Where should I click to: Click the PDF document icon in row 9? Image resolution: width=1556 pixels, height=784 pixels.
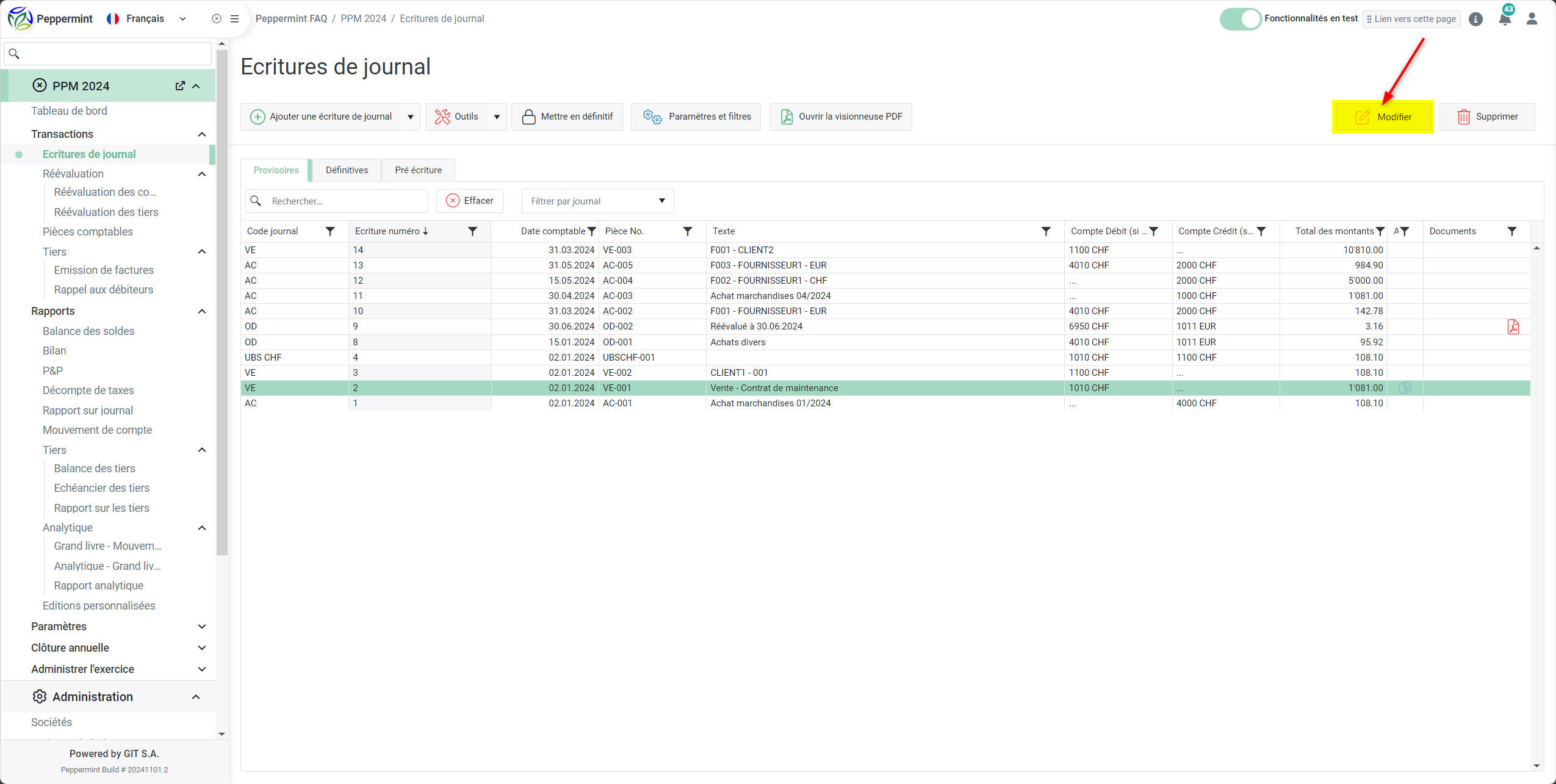pos(1513,327)
